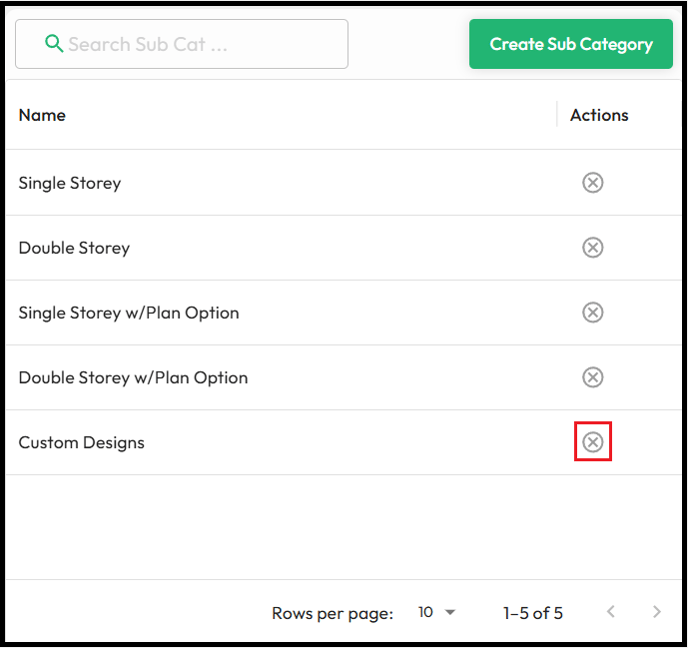Click the Create Sub Category button

[571, 44]
